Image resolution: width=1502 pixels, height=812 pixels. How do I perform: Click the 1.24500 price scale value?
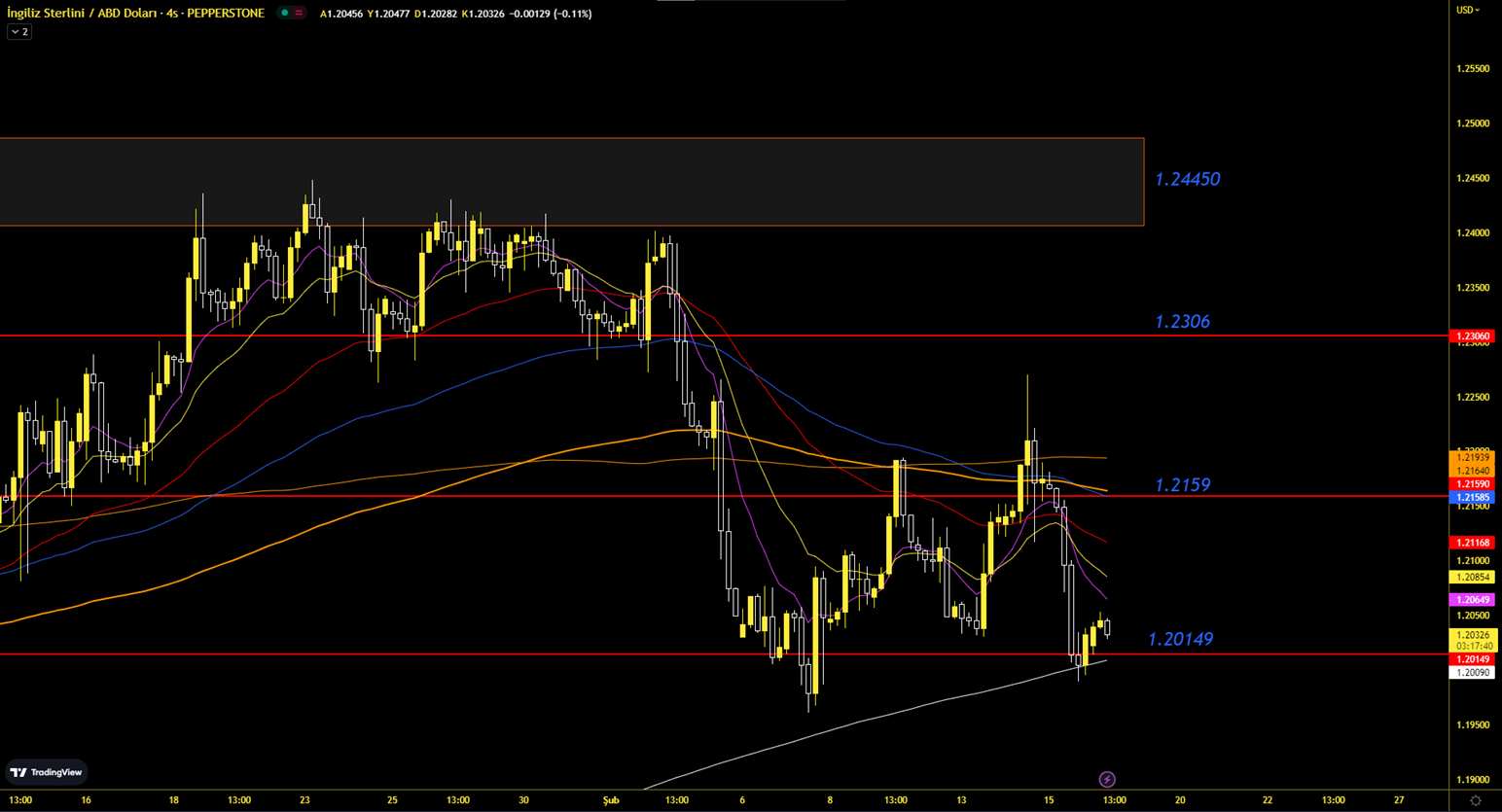click(x=1473, y=179)
